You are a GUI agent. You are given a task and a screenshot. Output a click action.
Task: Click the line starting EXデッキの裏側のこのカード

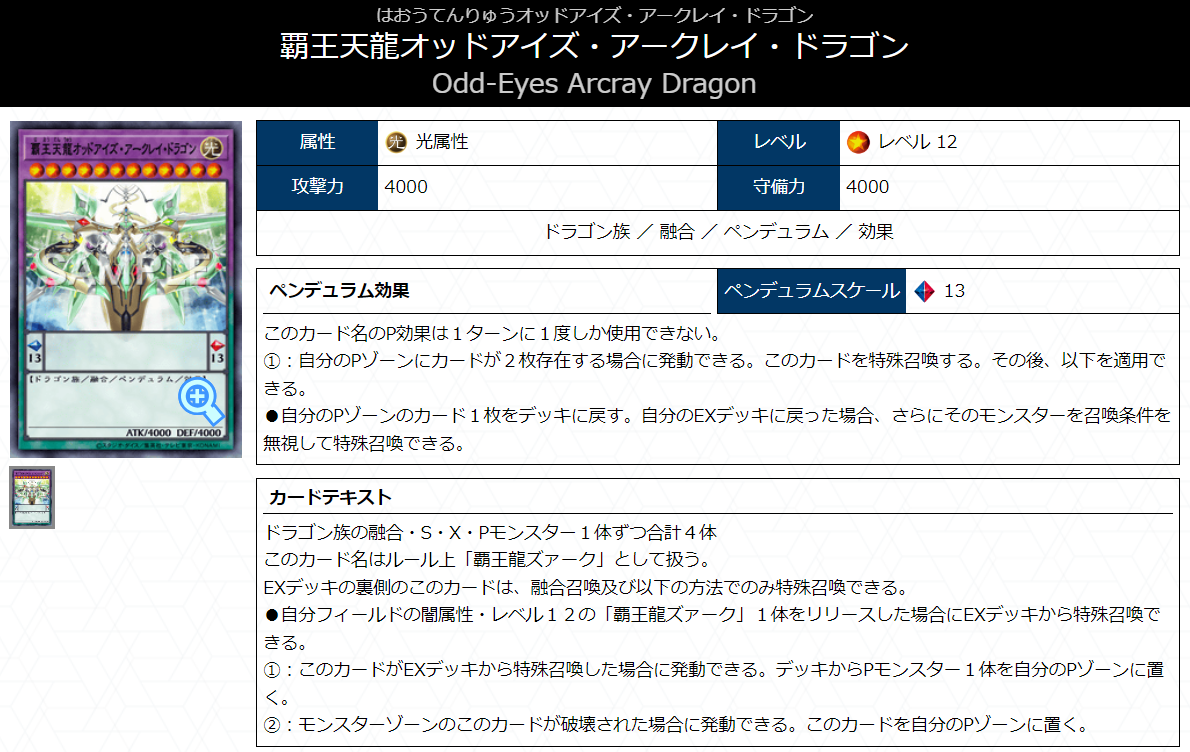(x=586, y=587)
